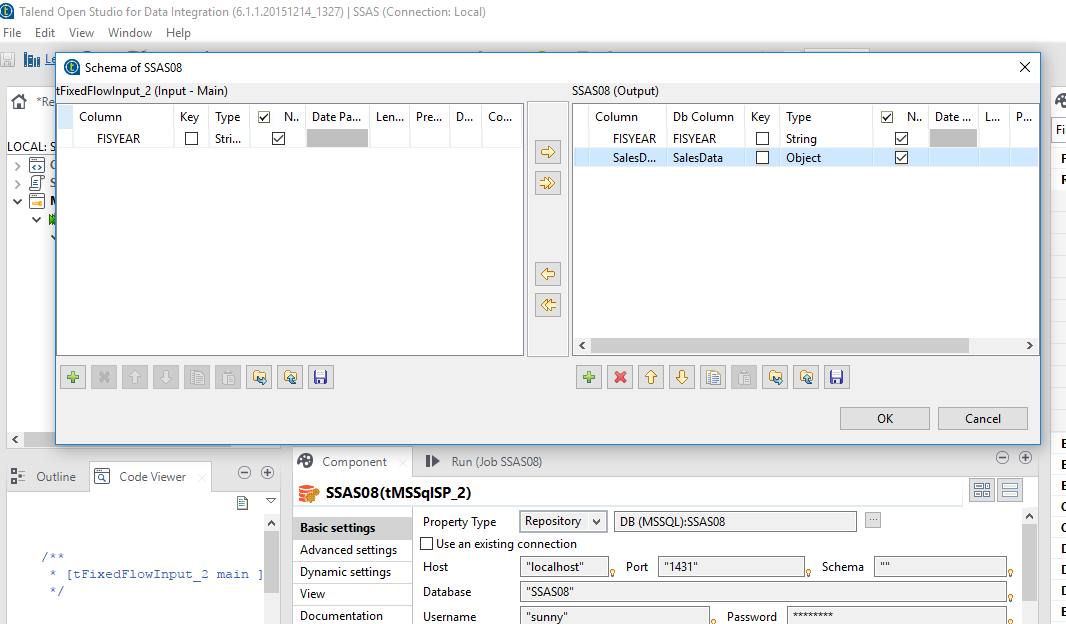Toggle Key checkbox for output FISYEAR row
Image resolution: width=1066 pixels, height=624 pixels.
pos(762,139)
